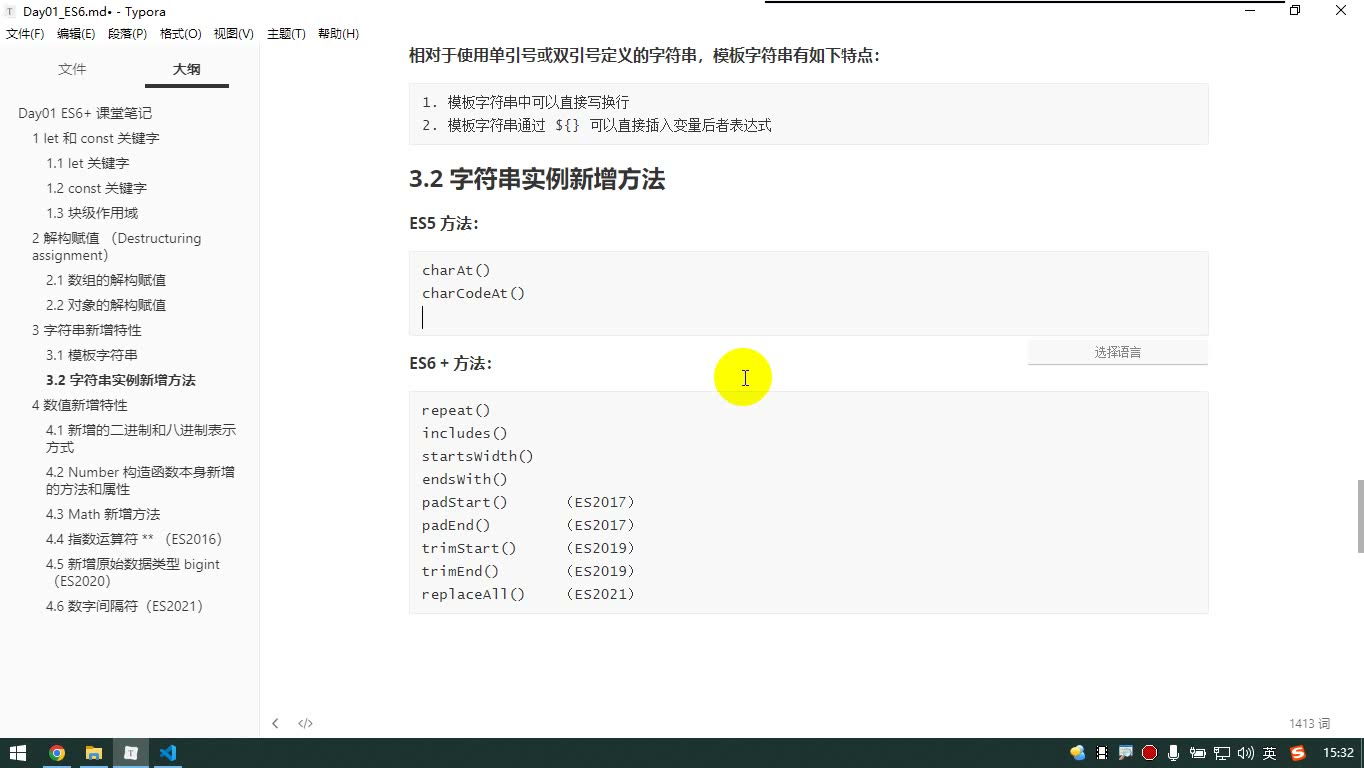1364x768 pixels.
Task: Navigate to outline item 4.3 Math 新增方法
Action: coord(103,514)
